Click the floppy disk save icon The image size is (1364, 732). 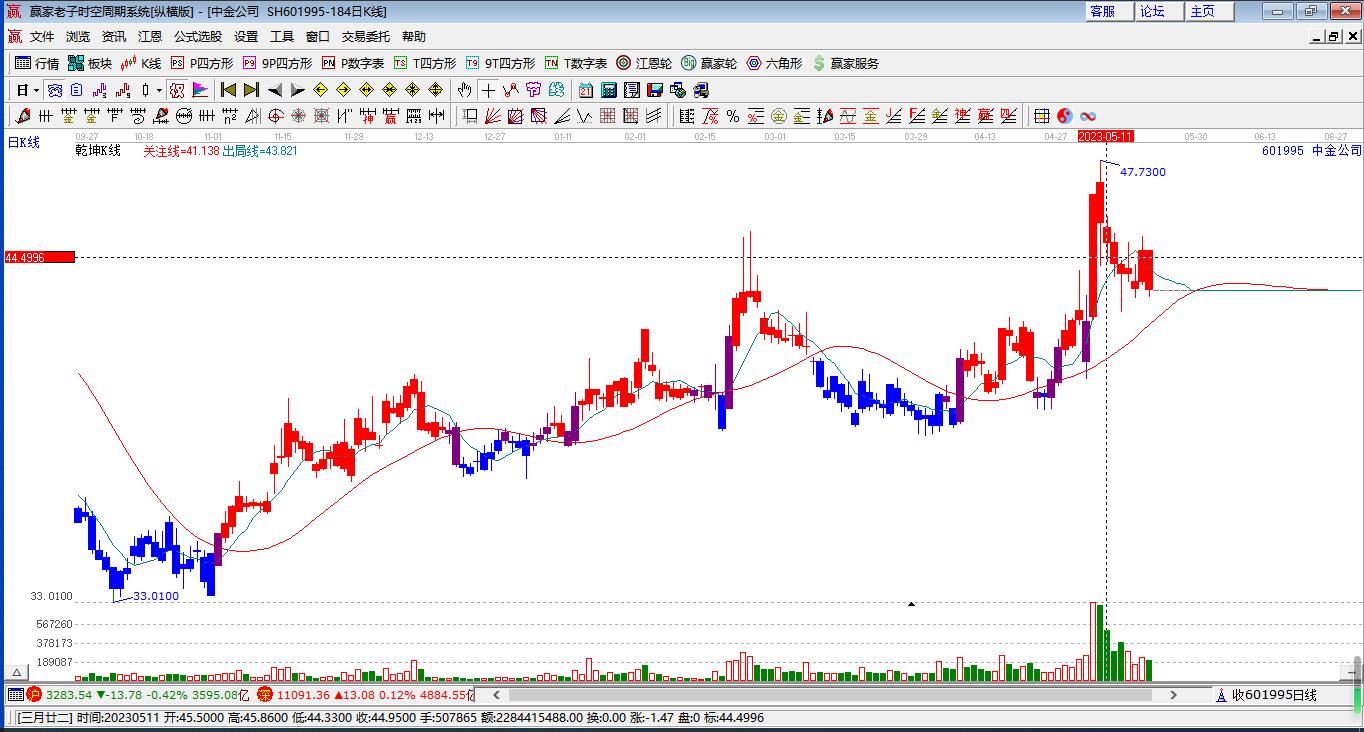(655, 90)
